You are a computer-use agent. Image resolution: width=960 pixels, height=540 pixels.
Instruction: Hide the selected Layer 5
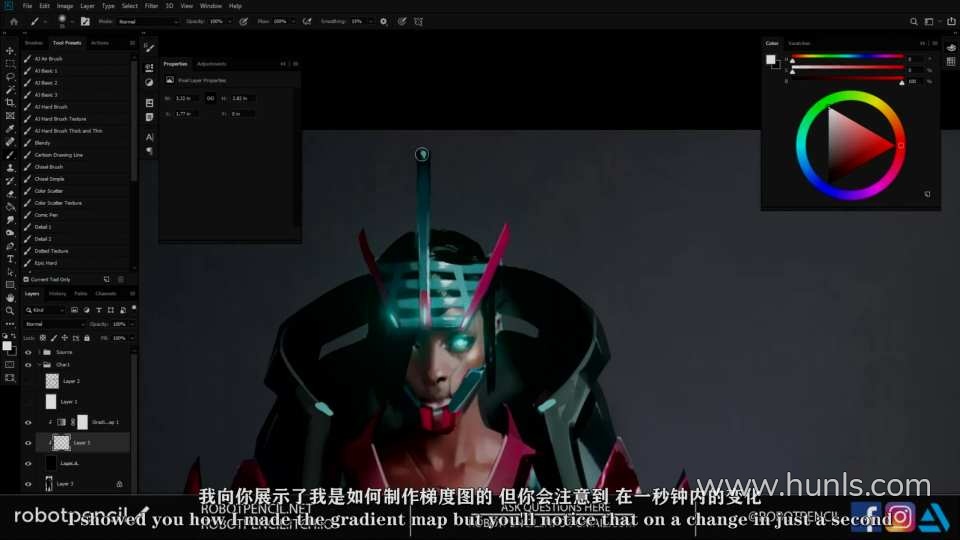pyautogui.click(x=28, y=443)
